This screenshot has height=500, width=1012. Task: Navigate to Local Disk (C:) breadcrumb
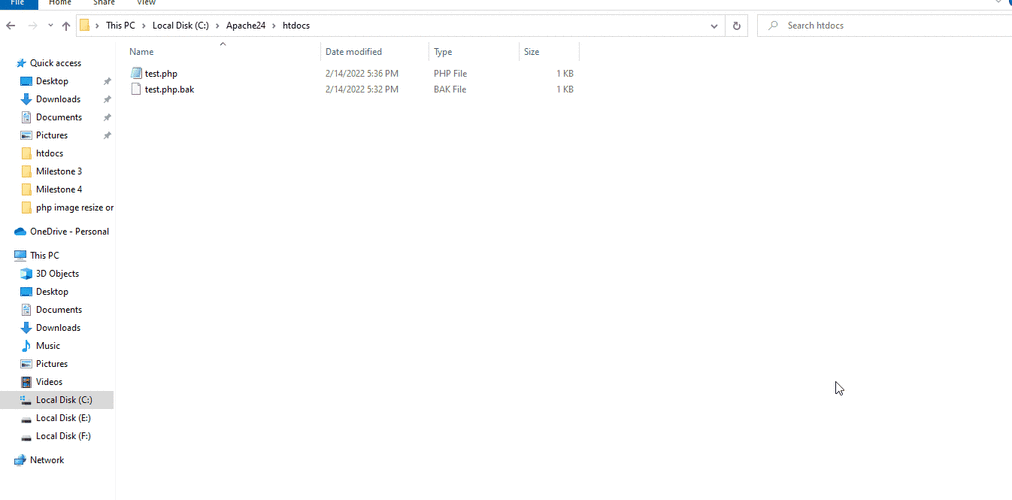coord(181,26)
